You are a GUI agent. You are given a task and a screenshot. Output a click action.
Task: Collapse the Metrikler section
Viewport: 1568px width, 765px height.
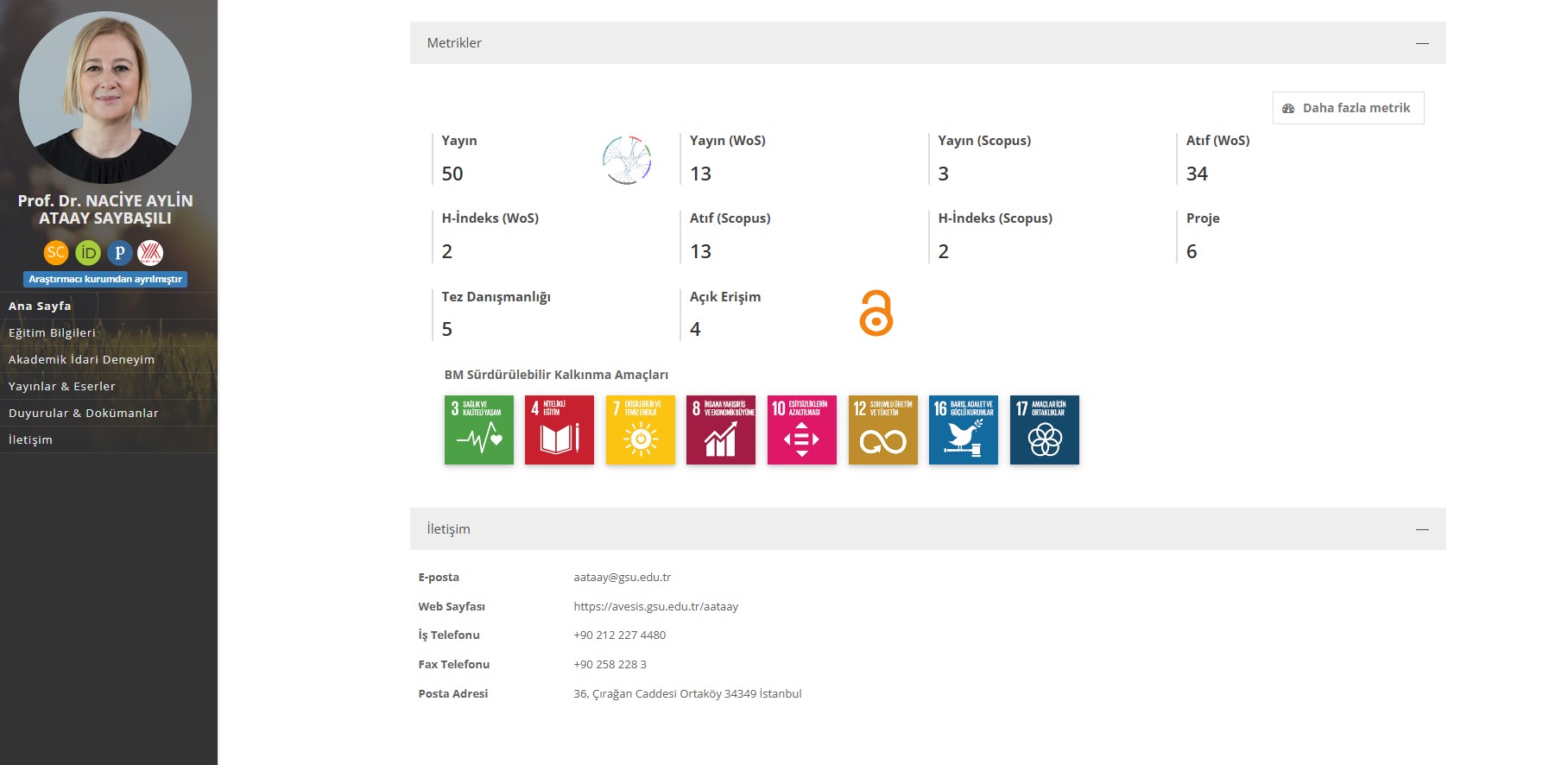(x=1422, y=43)
